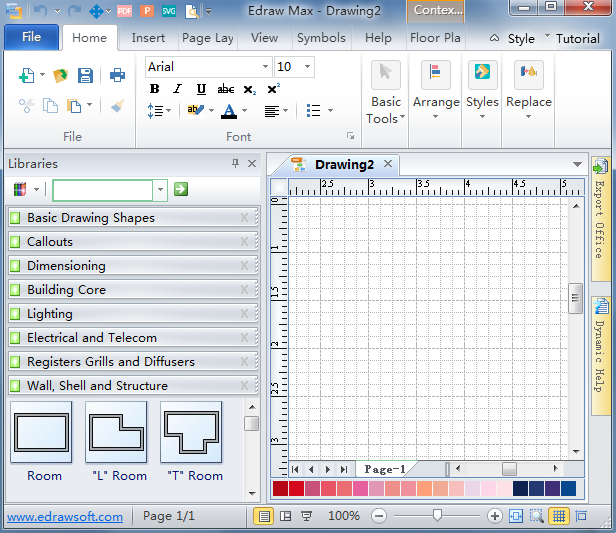Select the "L" Room shape thumbnail
616x533 pixels.
(117, 433)
